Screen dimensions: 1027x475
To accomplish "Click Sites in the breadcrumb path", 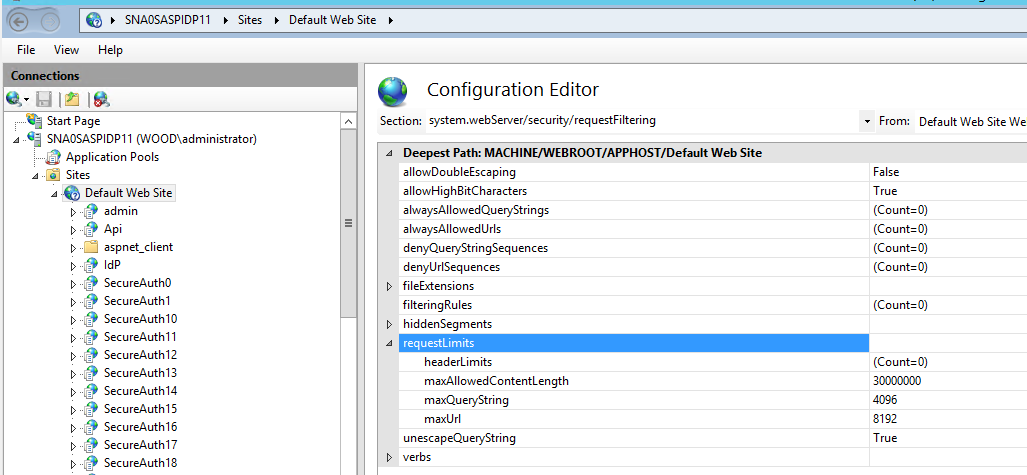I will 250,20.
